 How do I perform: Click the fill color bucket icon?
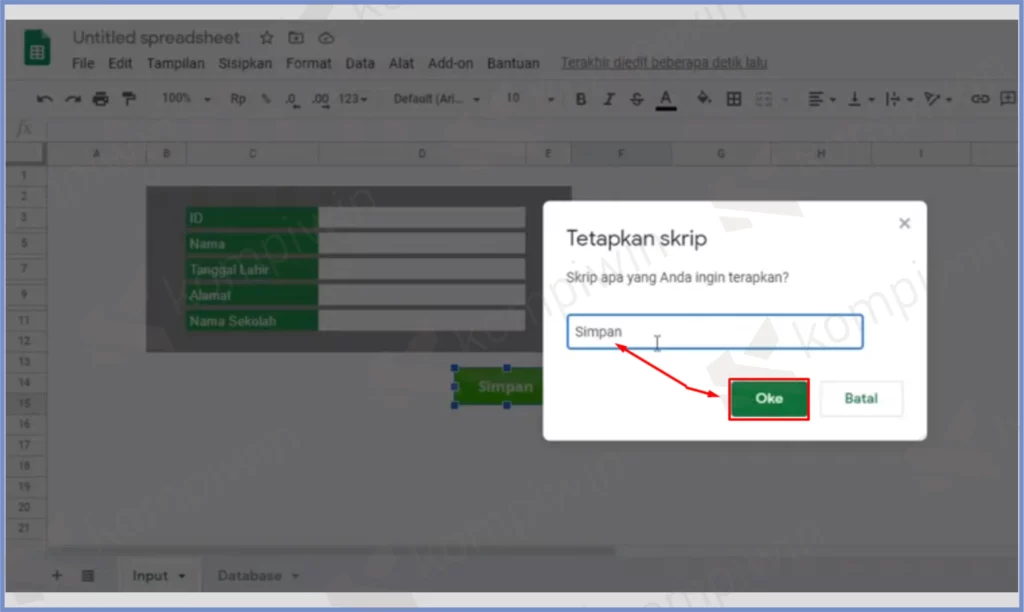click(x=704, y=99)
